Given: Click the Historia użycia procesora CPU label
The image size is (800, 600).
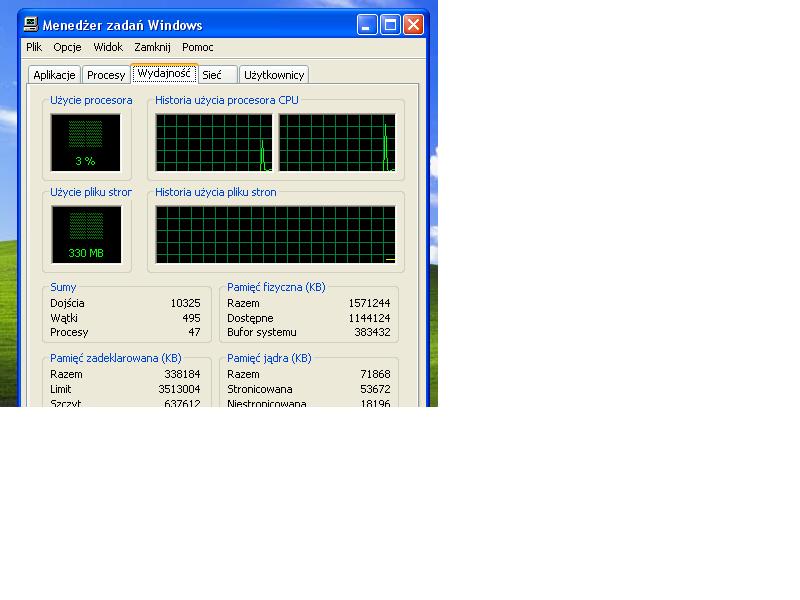Looking at the screenshot, I should pyautogui.click(x=227, y=100).
